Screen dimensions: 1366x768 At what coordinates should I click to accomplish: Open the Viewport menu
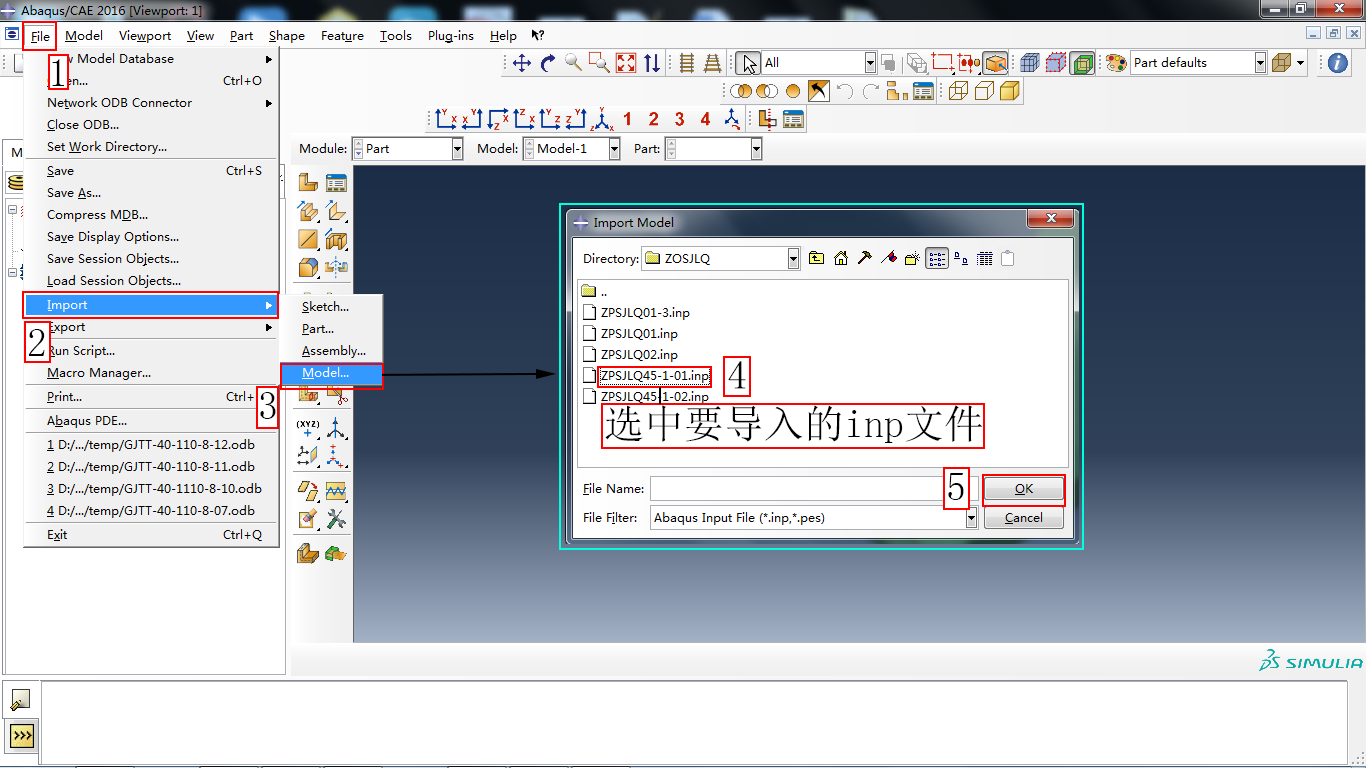click(x=145, y=36)
